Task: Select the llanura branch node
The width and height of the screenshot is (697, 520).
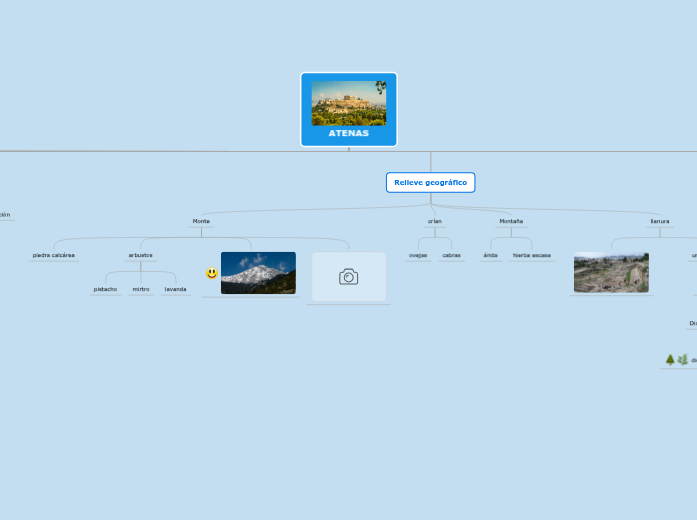Action: click(660, 221)
